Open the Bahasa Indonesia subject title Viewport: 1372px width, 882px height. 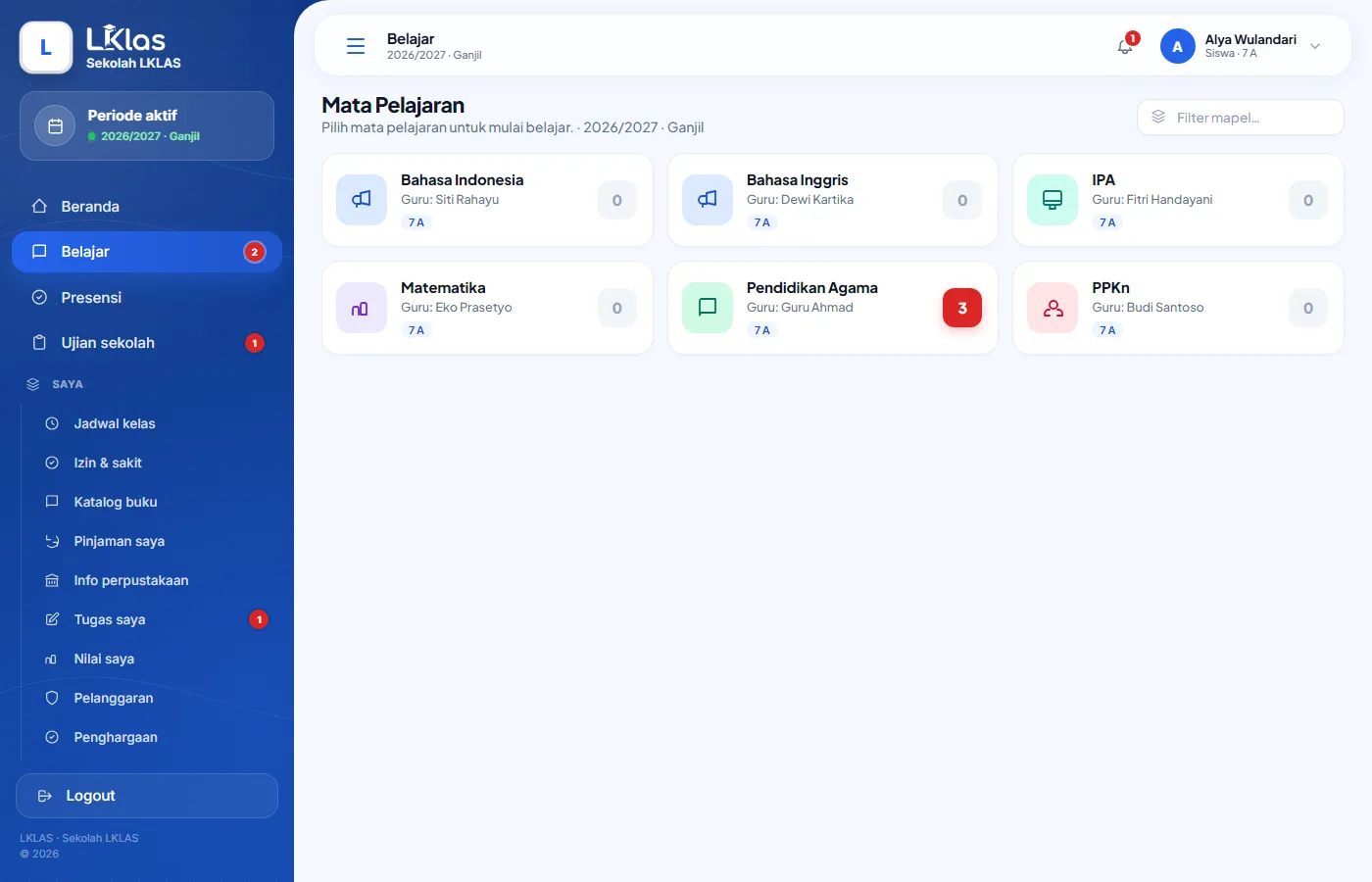[462, 180]
